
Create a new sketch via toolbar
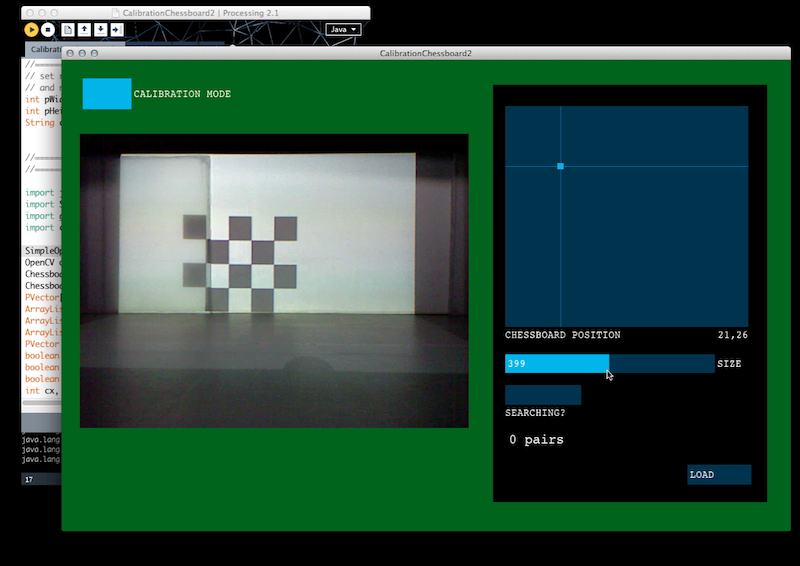pos(68,30)
